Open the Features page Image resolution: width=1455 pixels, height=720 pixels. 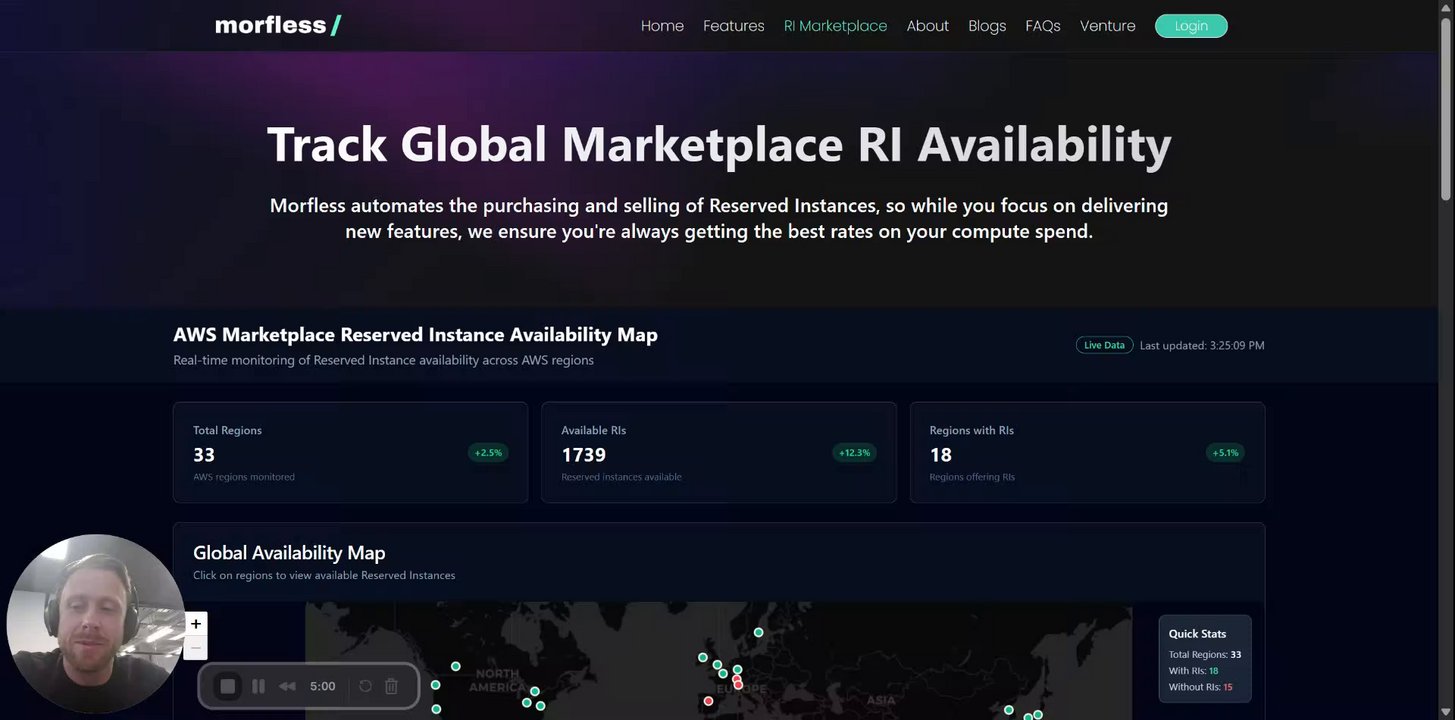[734, 26]
